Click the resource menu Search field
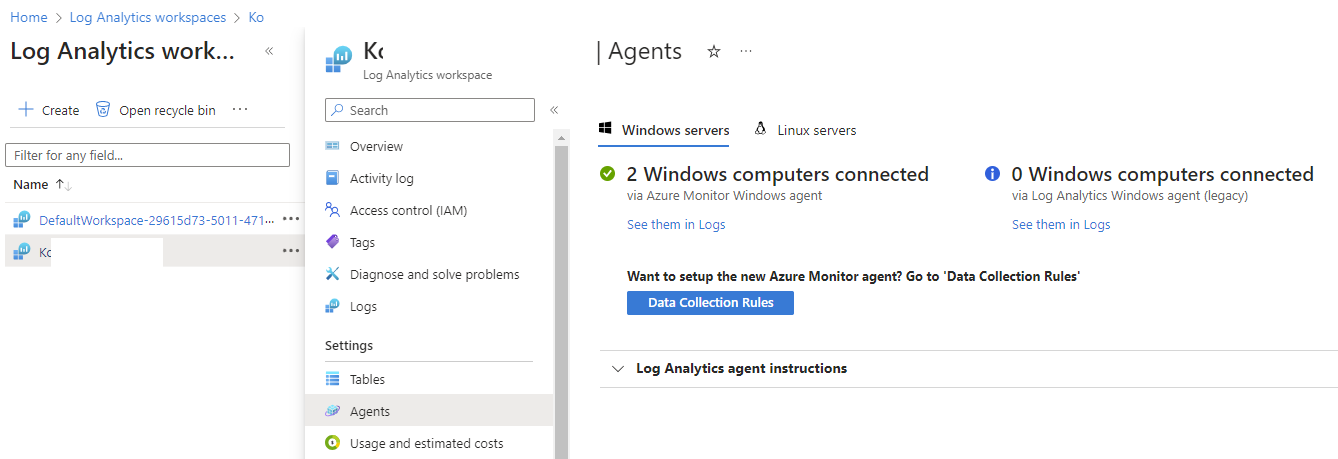The image size is (1338, 459). tap(430, 110)
